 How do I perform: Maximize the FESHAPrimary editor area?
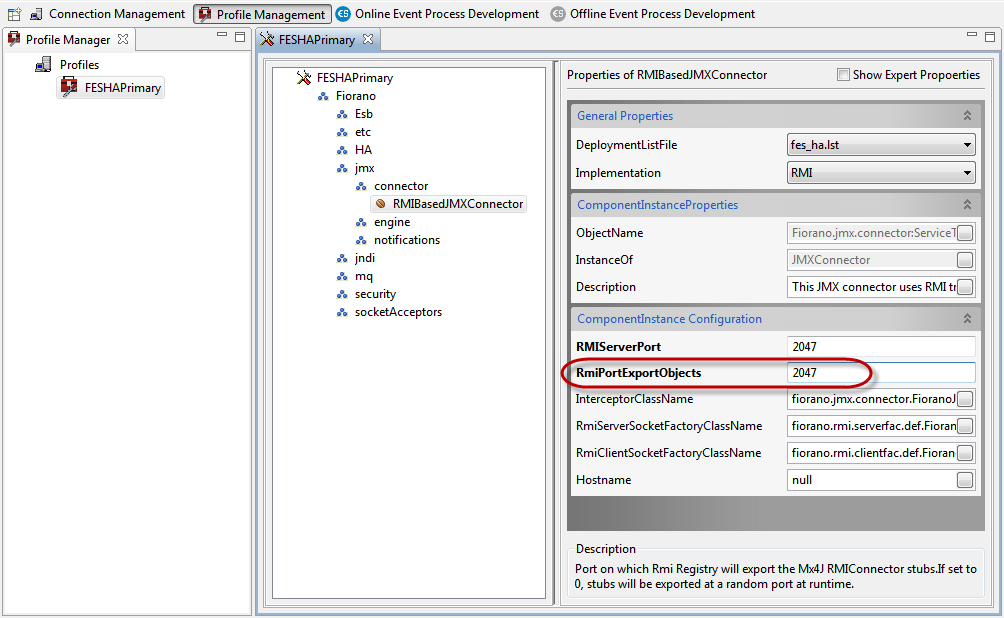point(990,37)
